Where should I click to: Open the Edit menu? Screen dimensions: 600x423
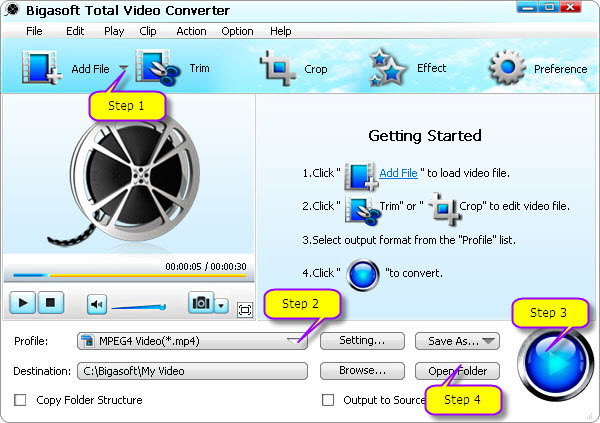[x=75, y=31]
